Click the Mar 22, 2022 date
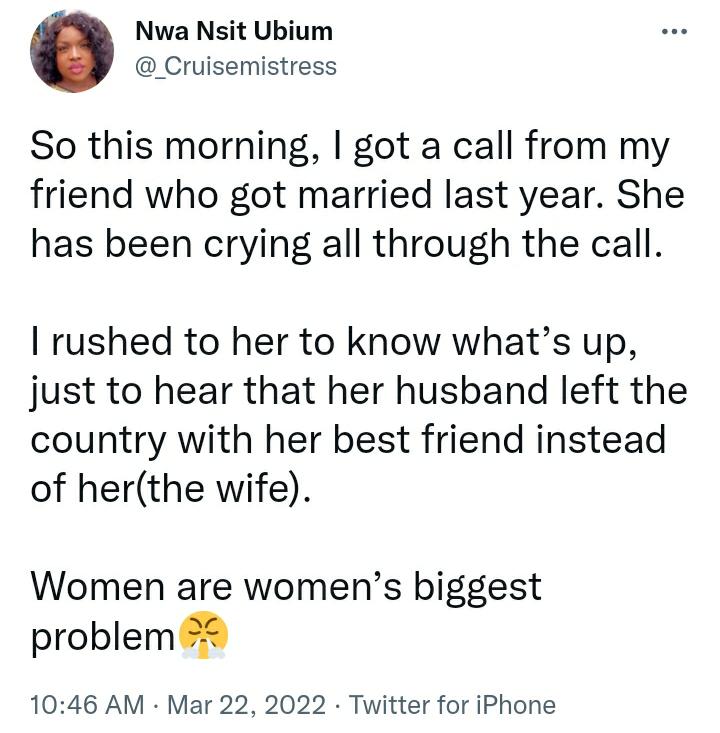720x733 pixels. (246, 704)
